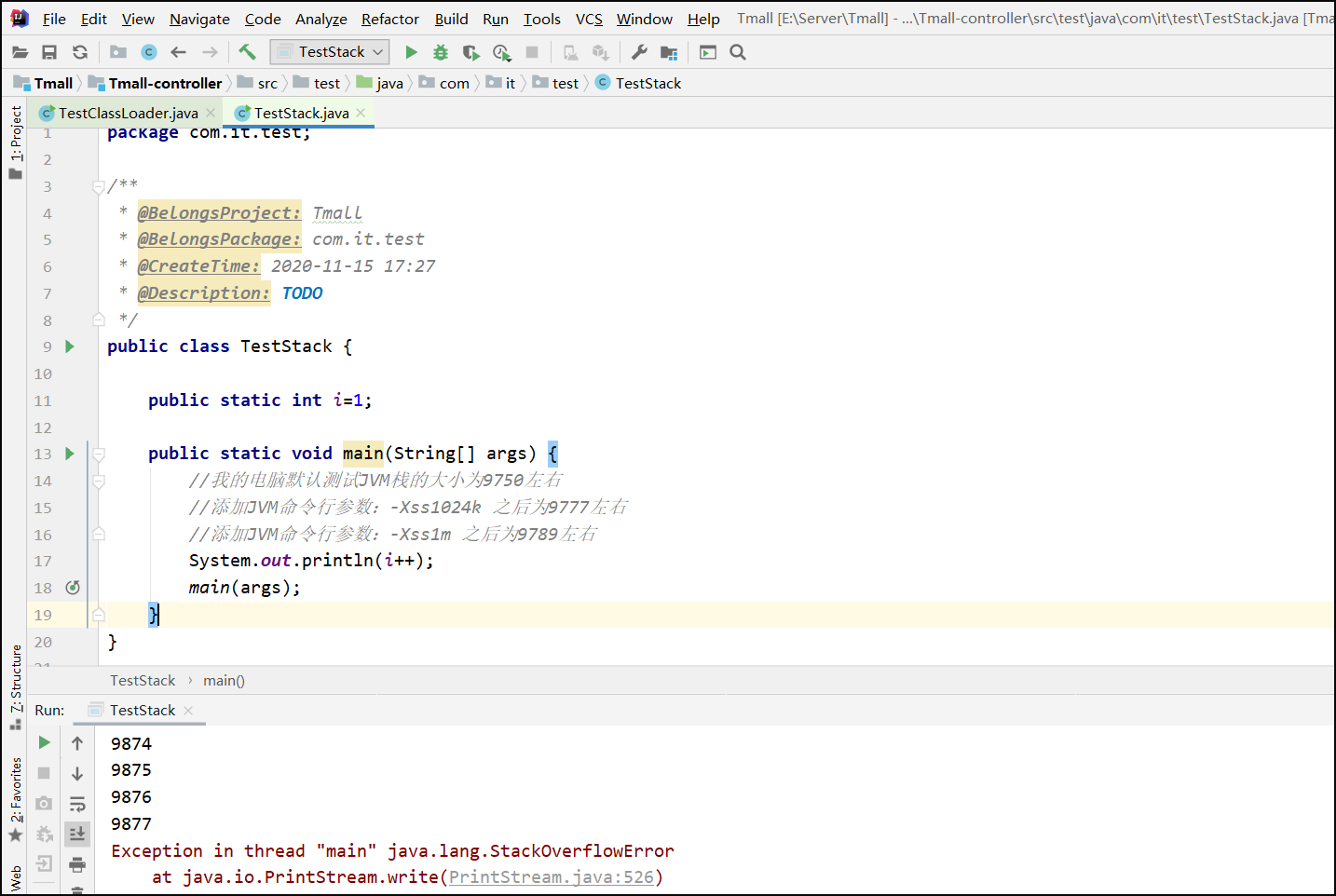Open the Refactor menu
Screen dimensions: 1336x896
pos(390,19)
